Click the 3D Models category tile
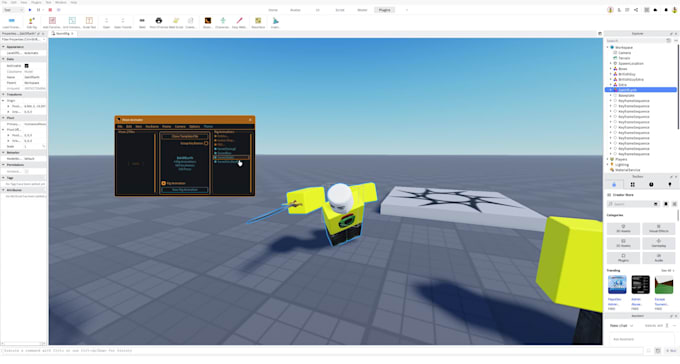Image resolution: width=680 pixels, height=364 pixels. [x=623, y=228]
